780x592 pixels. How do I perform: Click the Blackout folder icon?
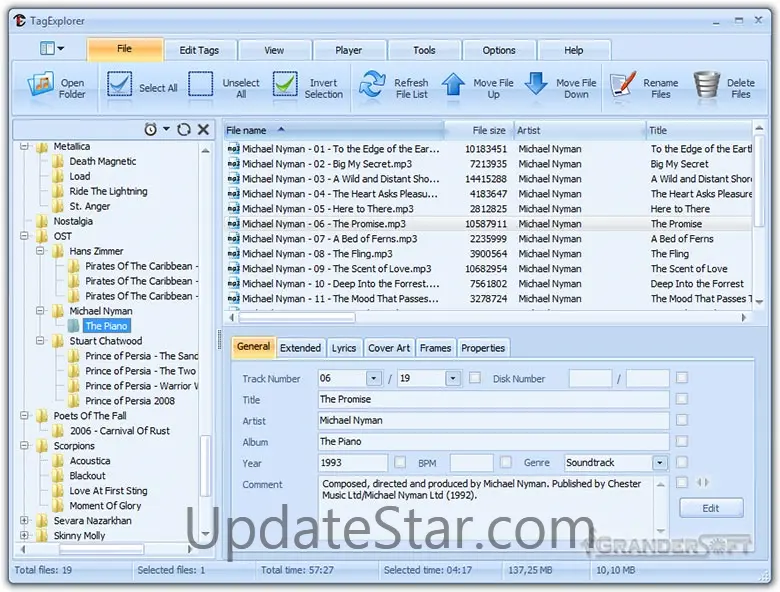pyautogui.click(x=58, y=476)
